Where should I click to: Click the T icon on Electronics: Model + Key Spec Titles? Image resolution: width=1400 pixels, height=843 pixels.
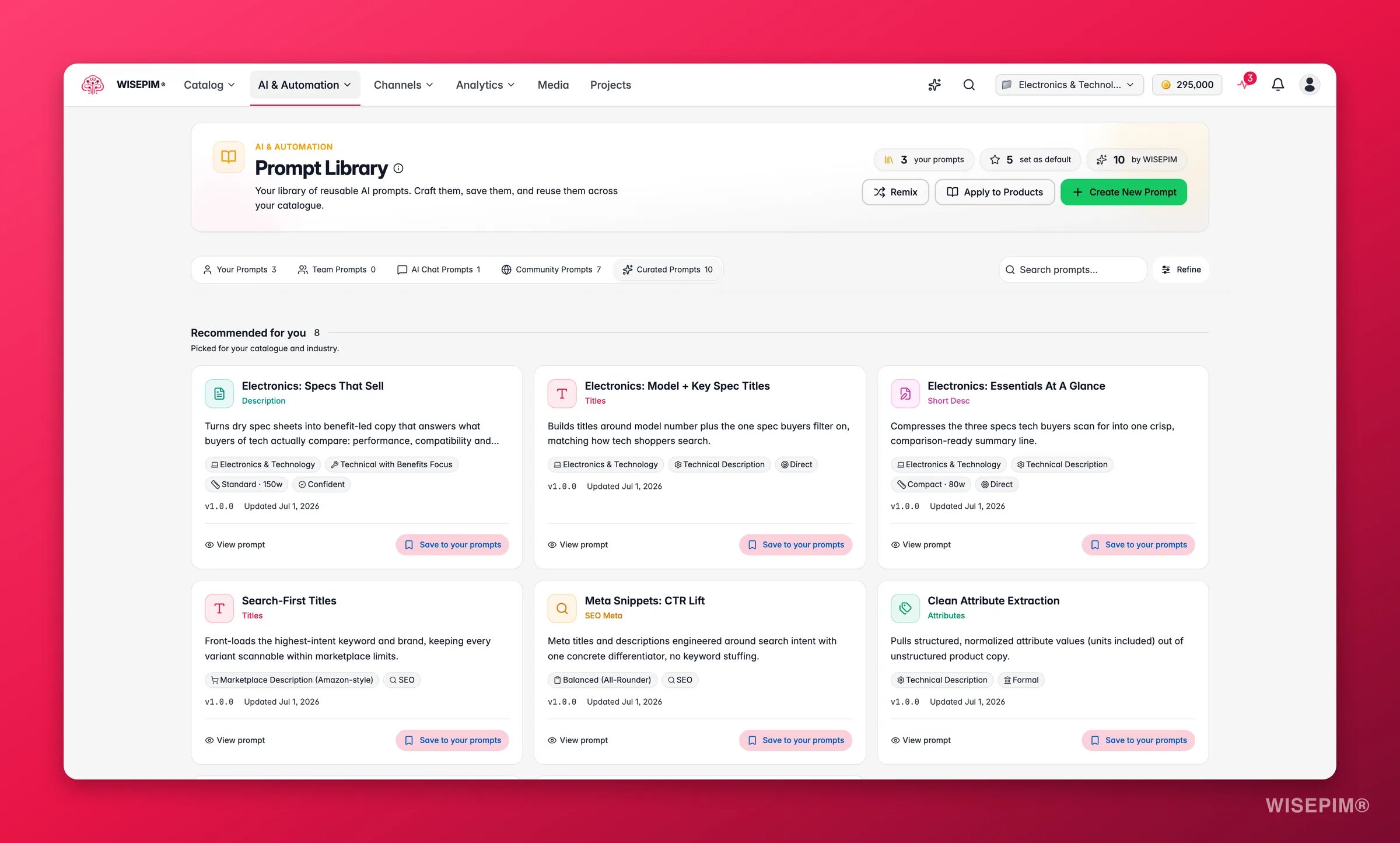click(562, 394)
